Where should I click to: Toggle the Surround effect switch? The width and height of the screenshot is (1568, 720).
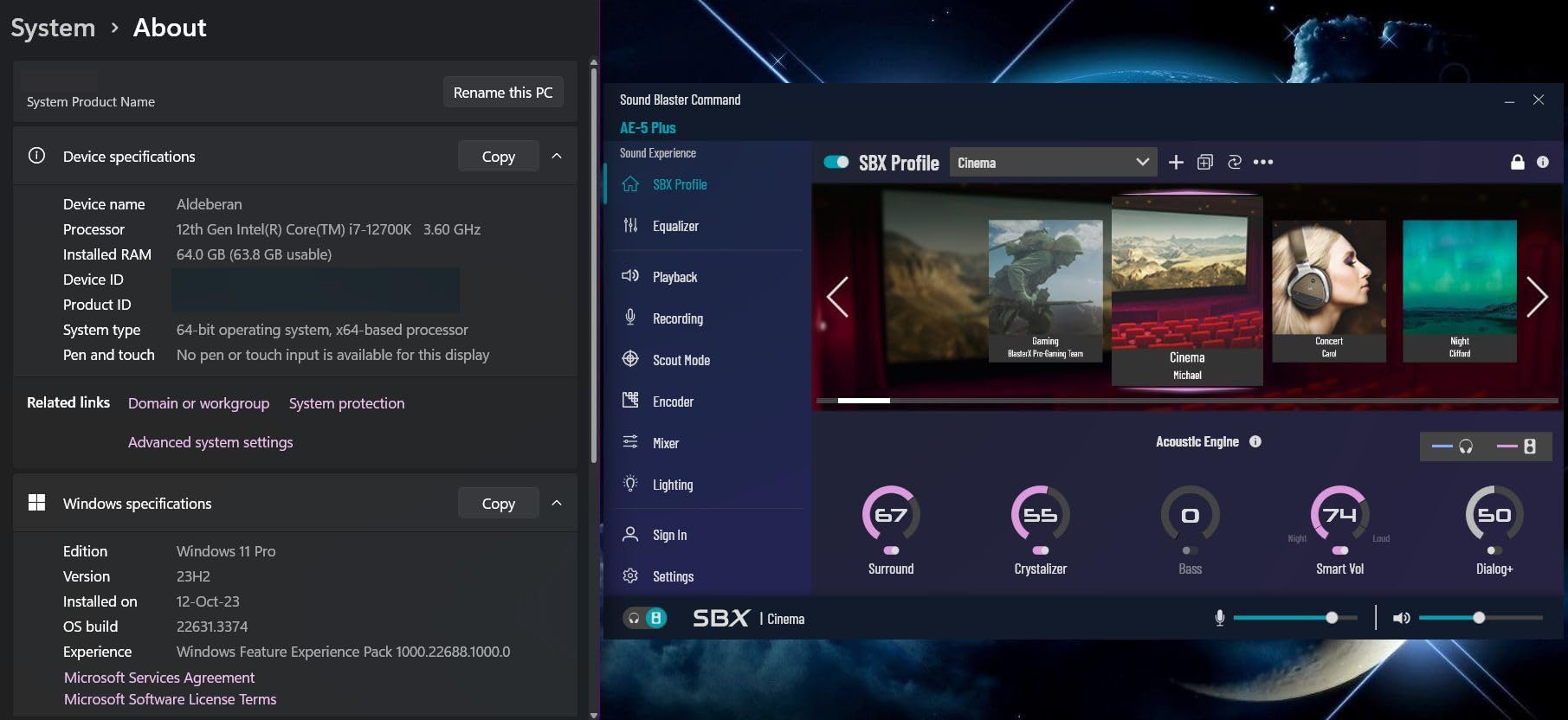pyautogui.click(x=891, y=550)
